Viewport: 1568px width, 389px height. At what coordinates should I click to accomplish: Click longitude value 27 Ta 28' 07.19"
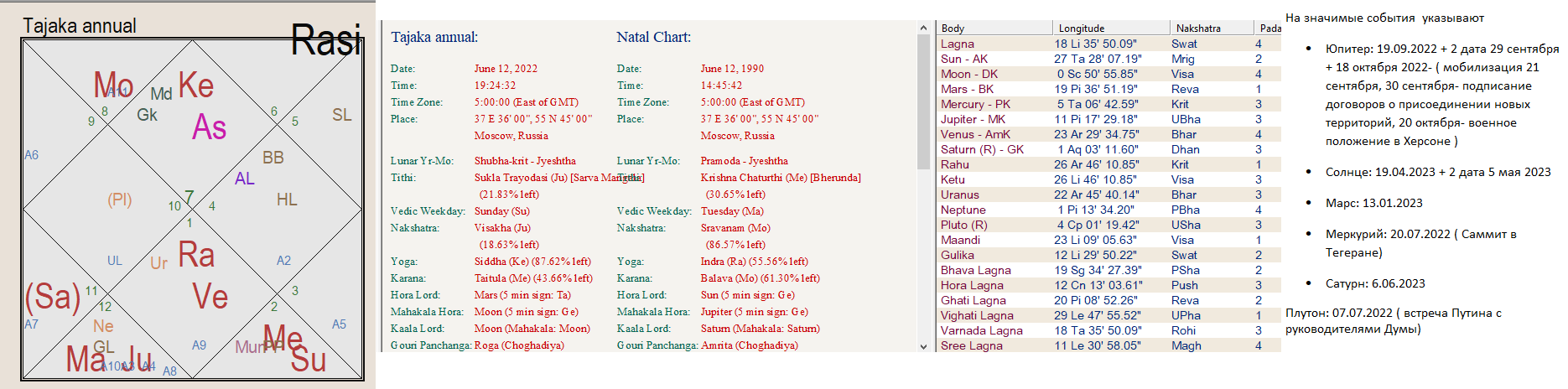(1098, 59)
